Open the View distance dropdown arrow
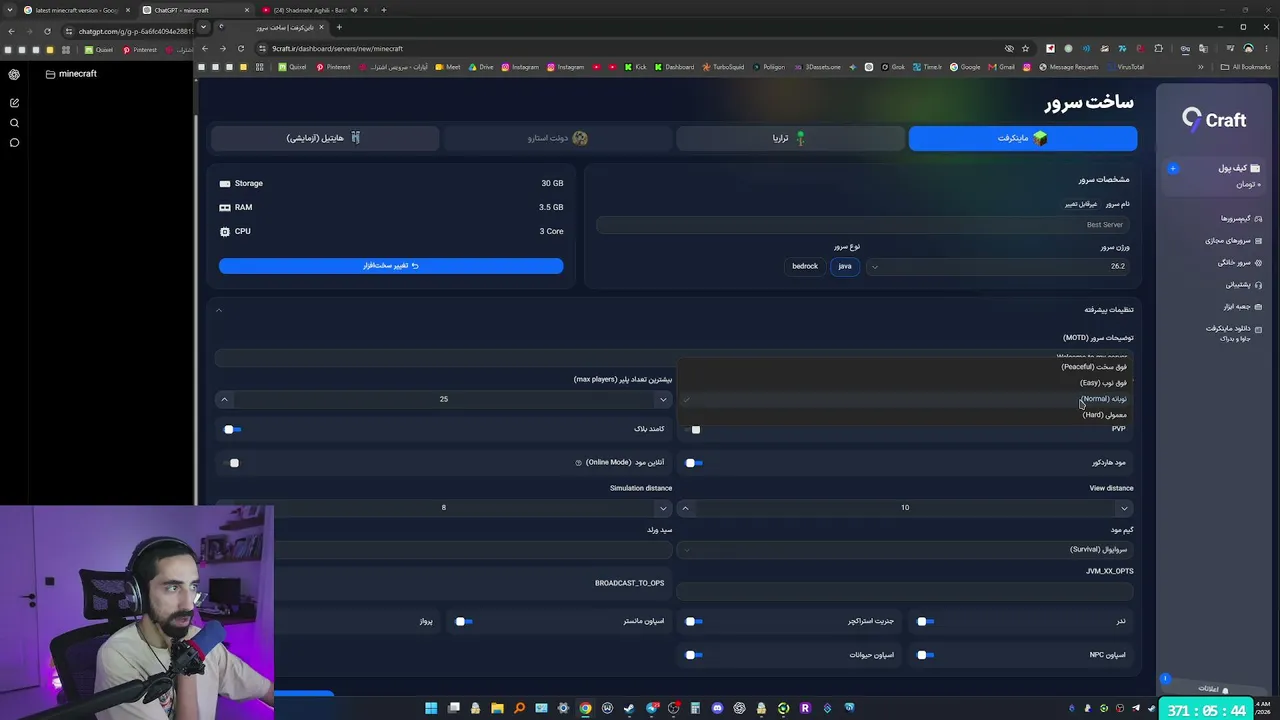The height and width of the screenshot is (720, 1280). pyautogui.click(x=1124, y=508)
